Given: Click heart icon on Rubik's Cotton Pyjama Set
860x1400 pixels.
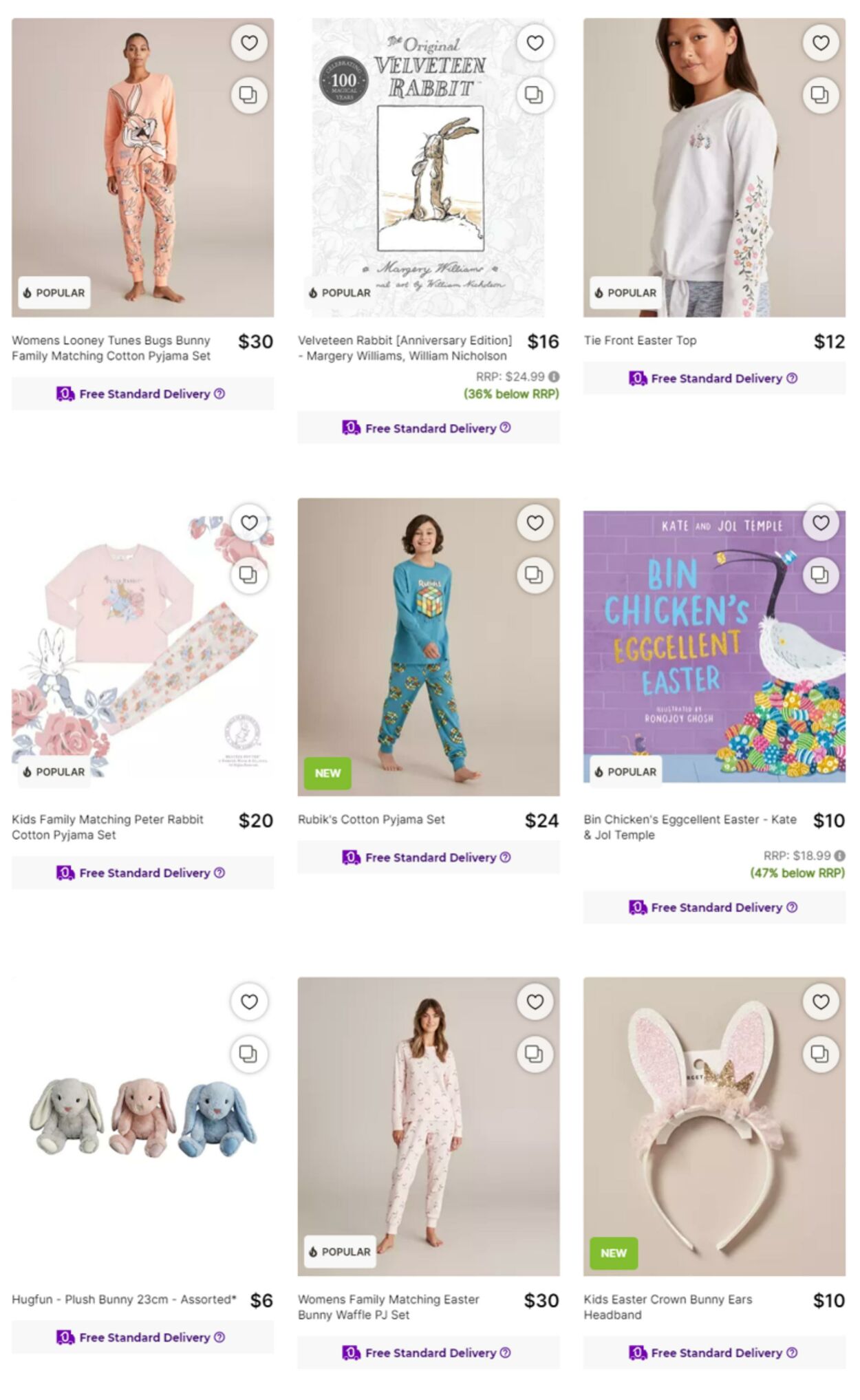Looking at the screenshot, I should coord(535,523).
